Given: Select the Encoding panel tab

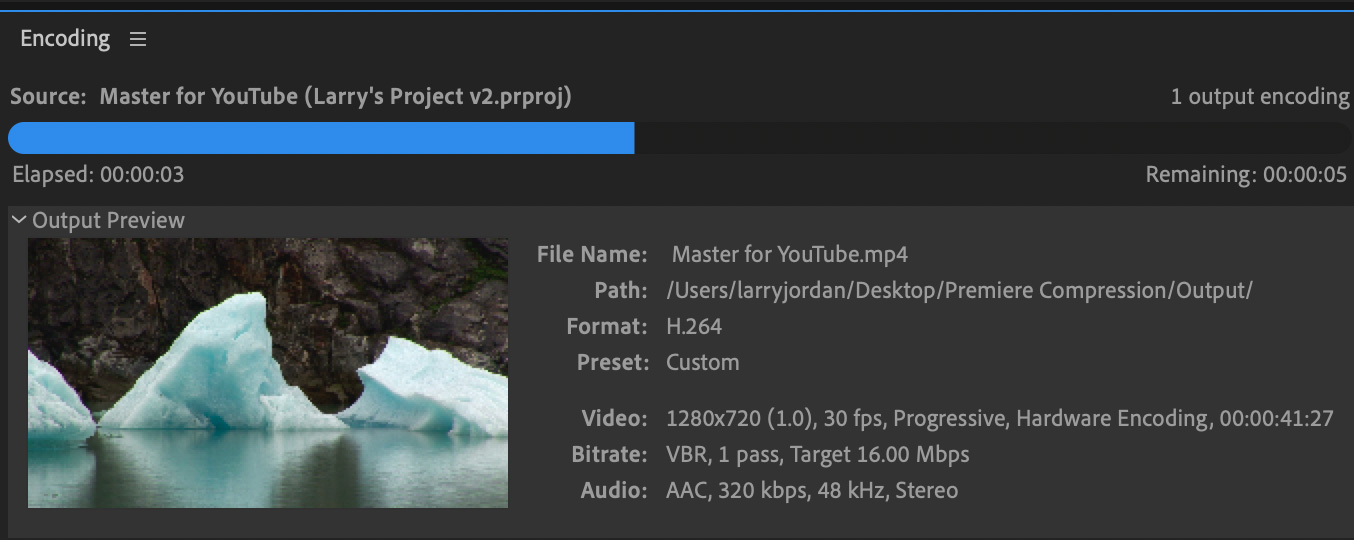Looking at the screenshot, I should 65,39.
